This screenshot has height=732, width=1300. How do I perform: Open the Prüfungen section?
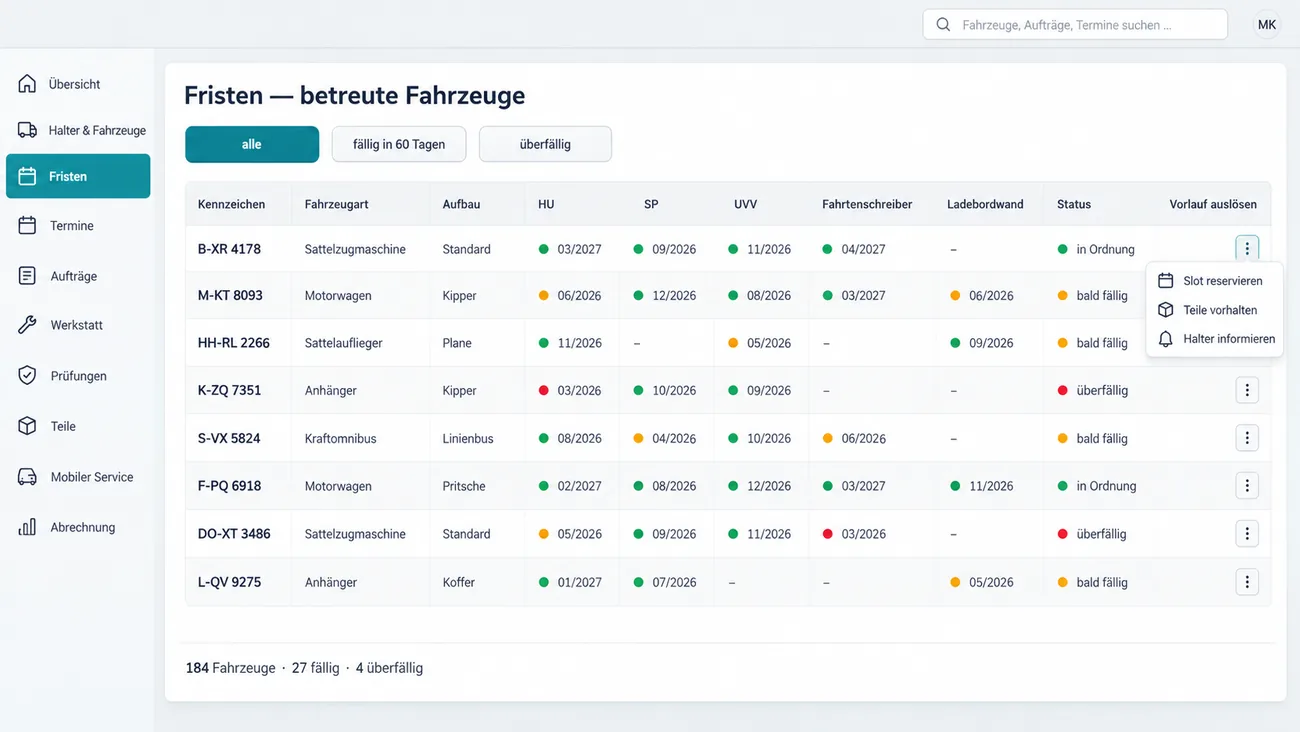[78, 376]
